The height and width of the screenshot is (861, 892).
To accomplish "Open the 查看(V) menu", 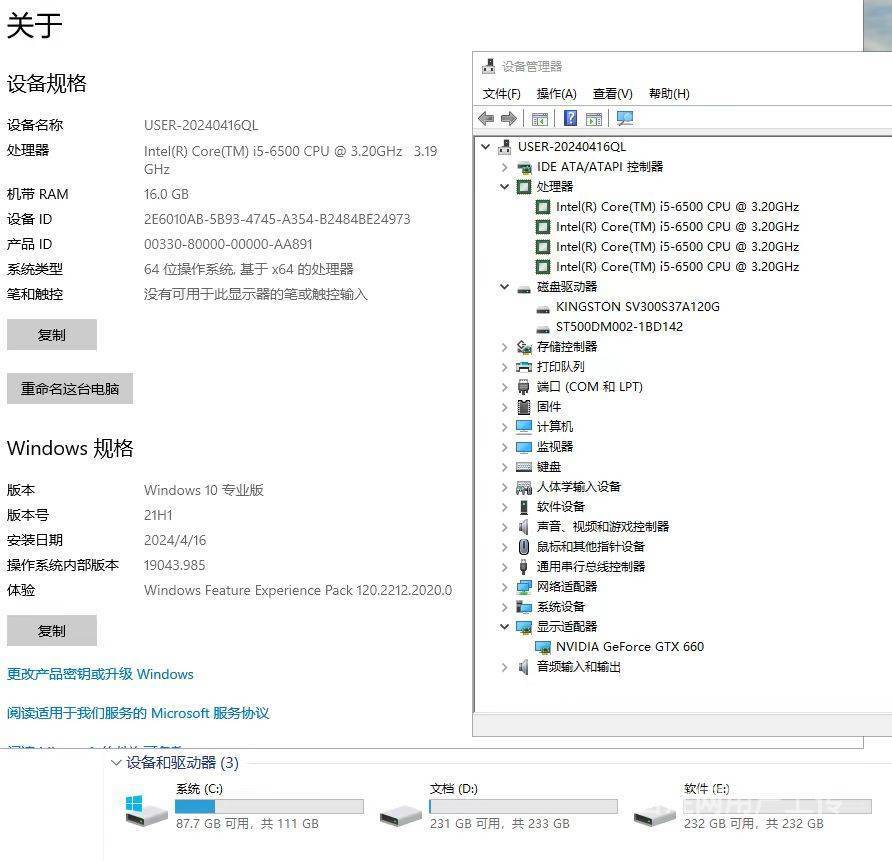I will pos(613,94).
